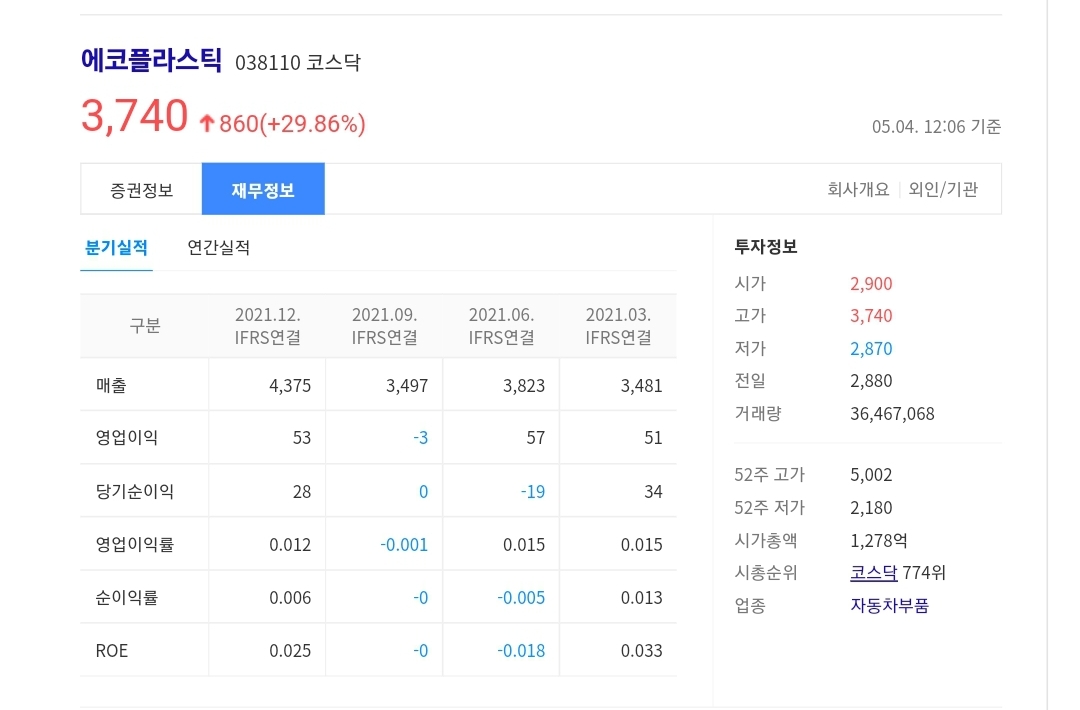Open the 분기실적 tab
This screenshot has width=1080, height=710.
pos(116,246)
